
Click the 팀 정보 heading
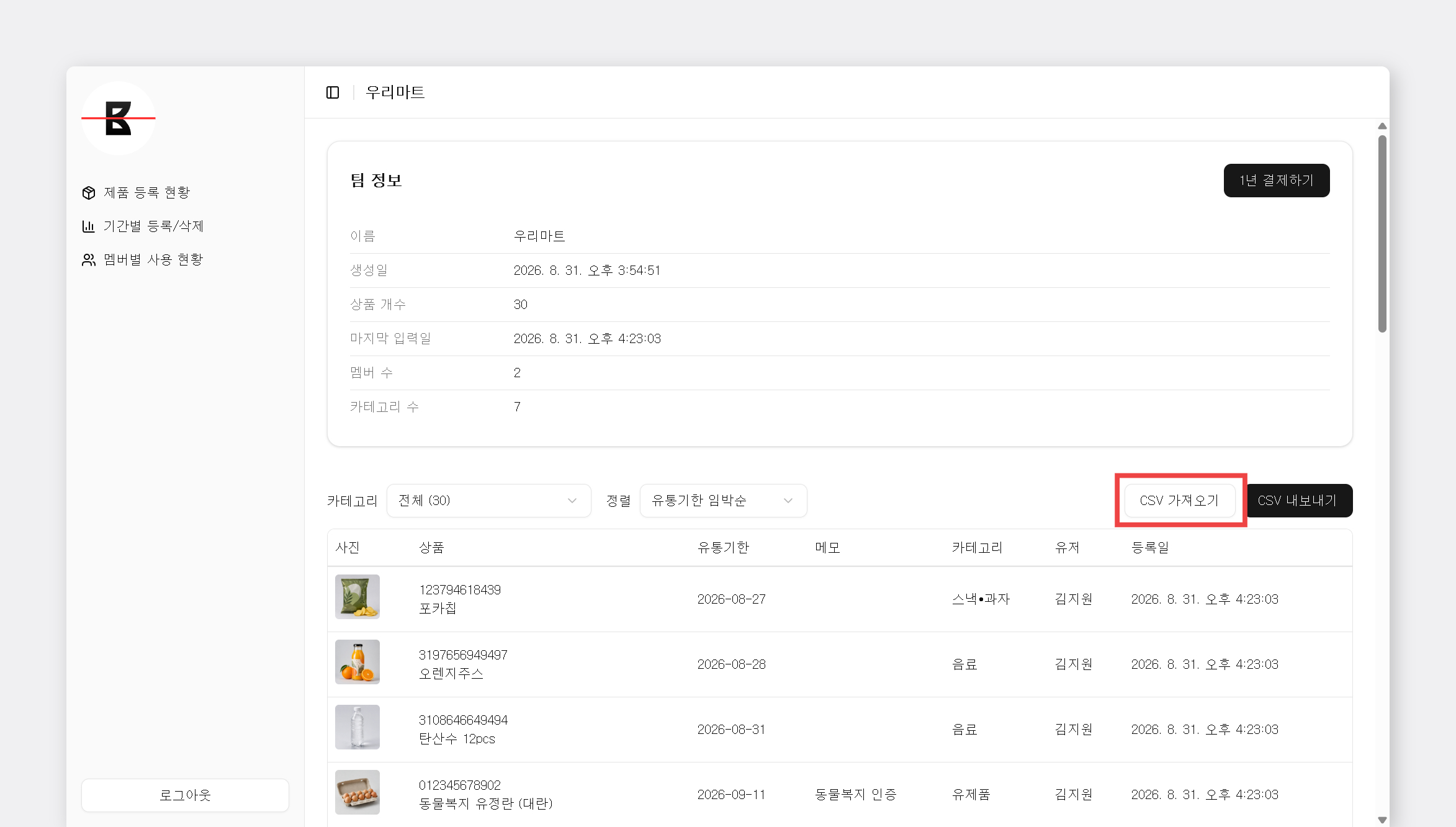pyautogui.click(x=376, y=181)
